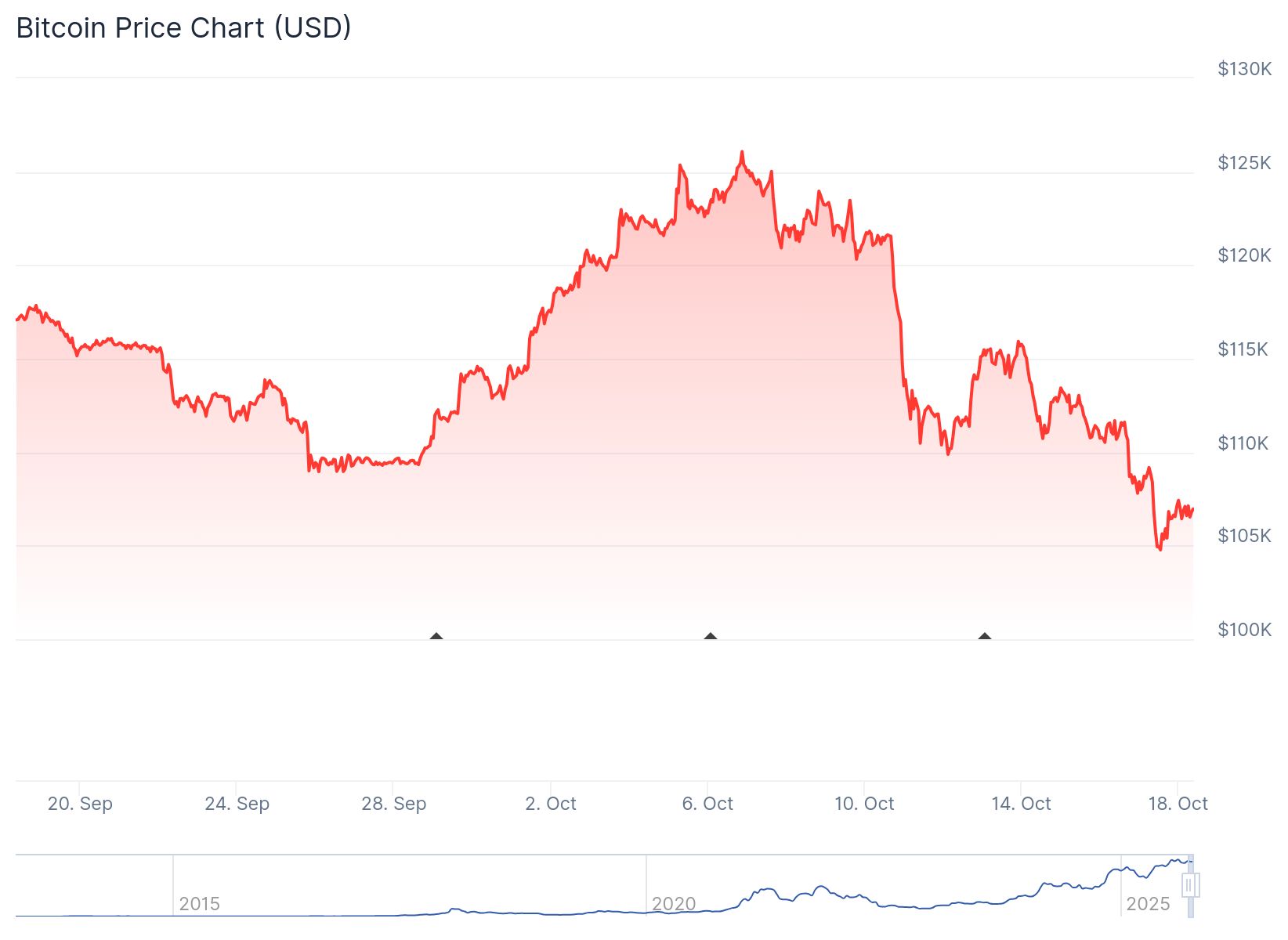This screenshot has width=1288, height=940.
Task: Click the "20. Sep" date label
Action: pos(80,804)
